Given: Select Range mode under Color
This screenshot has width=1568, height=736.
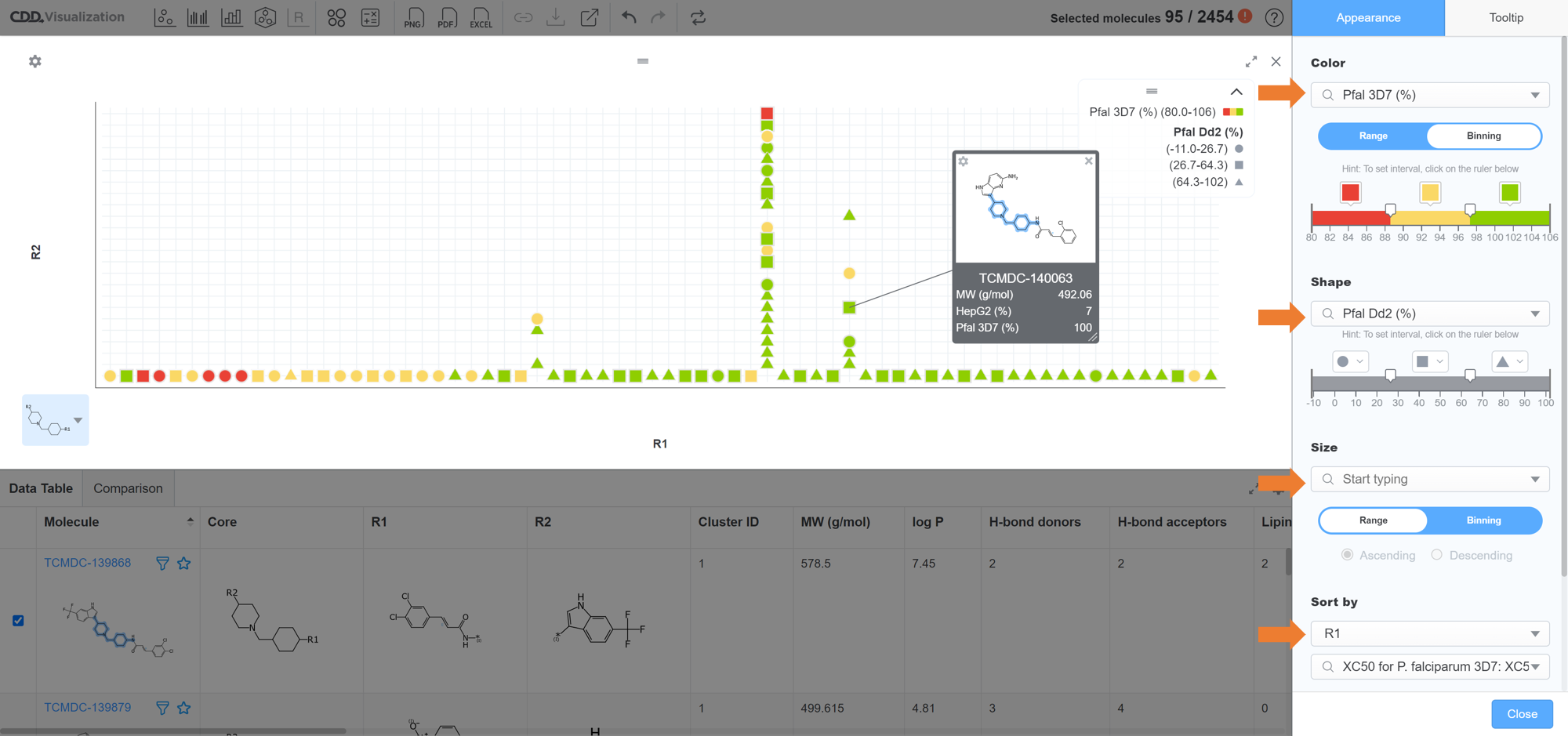Looking at the screenshot, I should pyautogui.click(x=1373, y=136).
